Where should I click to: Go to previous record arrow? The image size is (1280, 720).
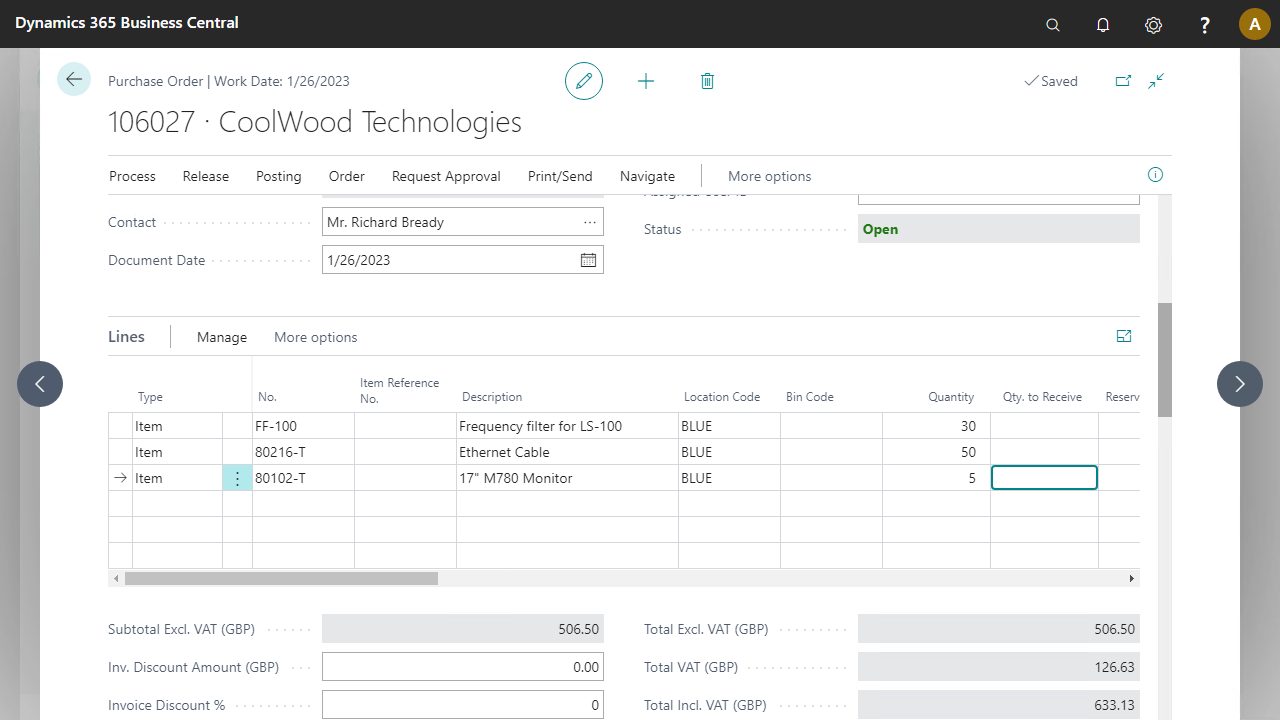(40, 384)
